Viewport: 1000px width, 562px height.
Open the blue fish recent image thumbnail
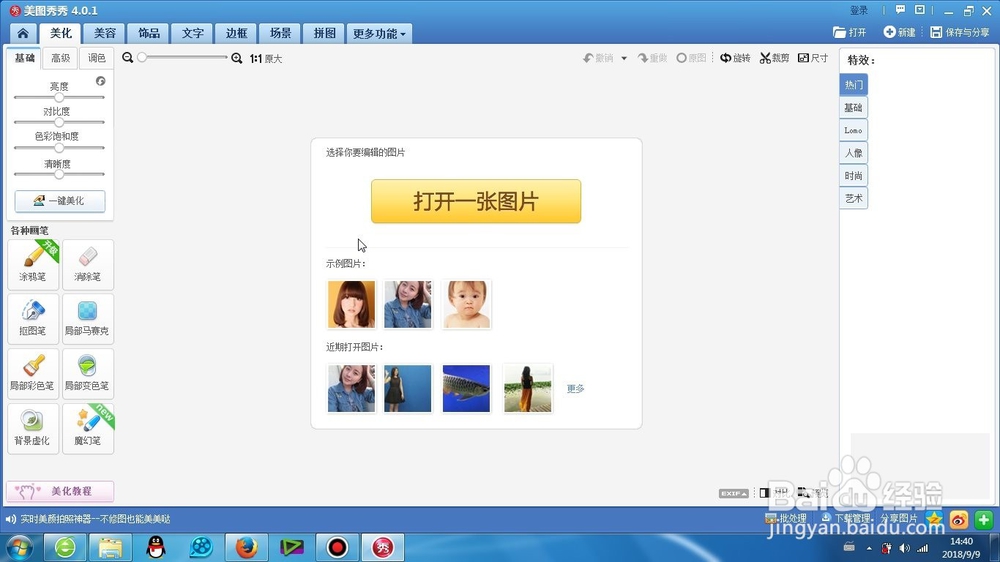pyautogui.click(x=466, y=388)
